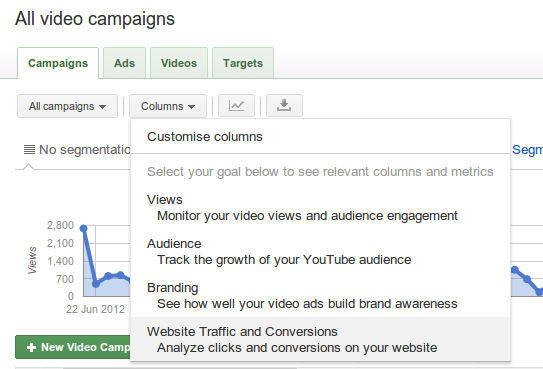Switch to the Videos tab
This screenshot has height=369, width=543.
point(179,63)
